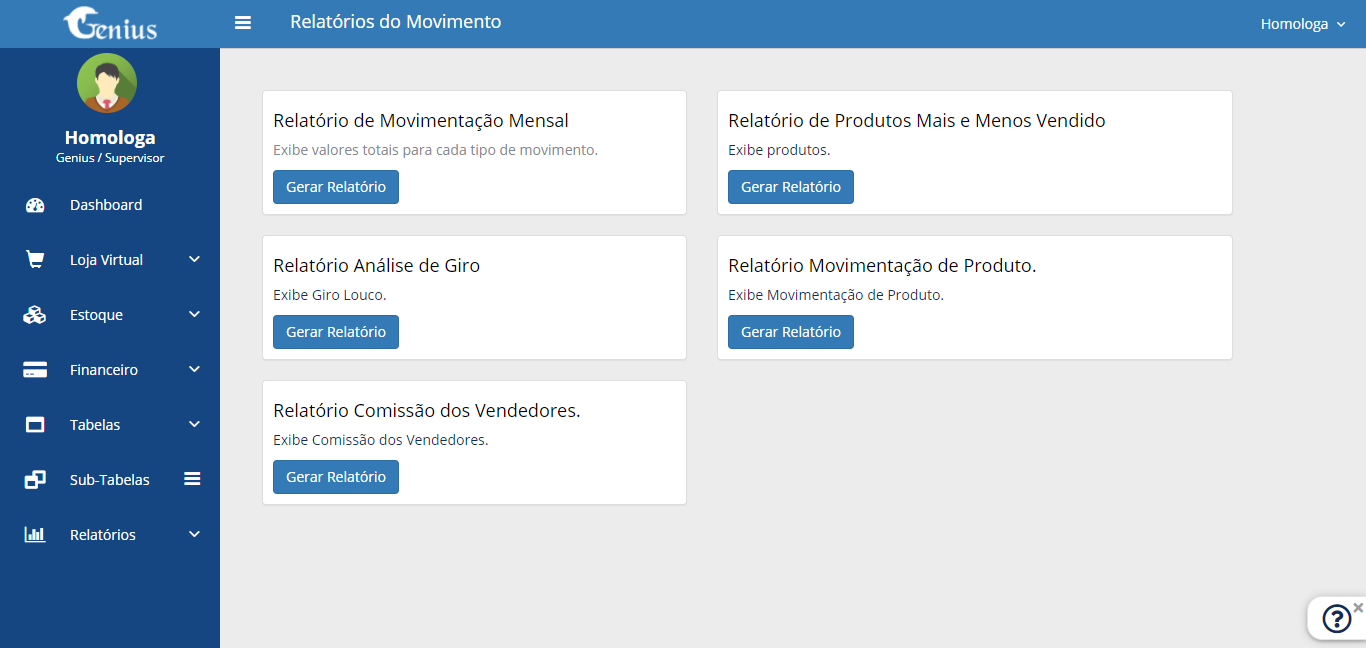Viewport: 1366px width, 648px height.
Task: Select the Dashboard menu item
Action: (x=106, y=205)
